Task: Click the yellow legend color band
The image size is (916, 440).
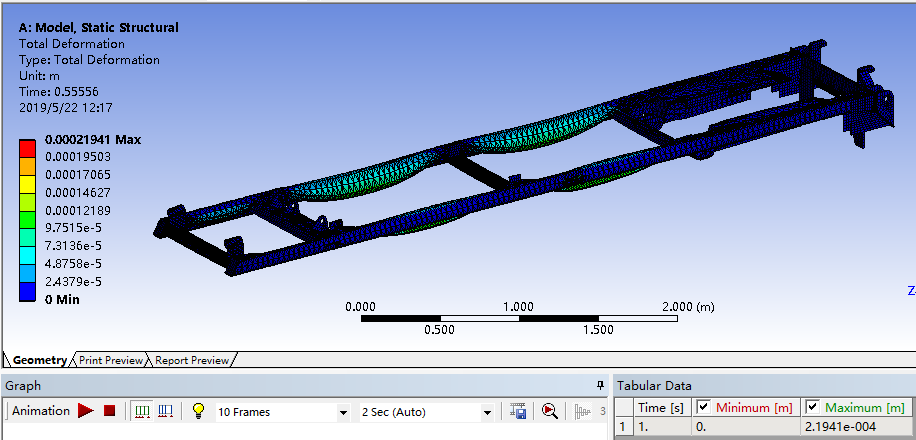Action: (x=27, y=184)
